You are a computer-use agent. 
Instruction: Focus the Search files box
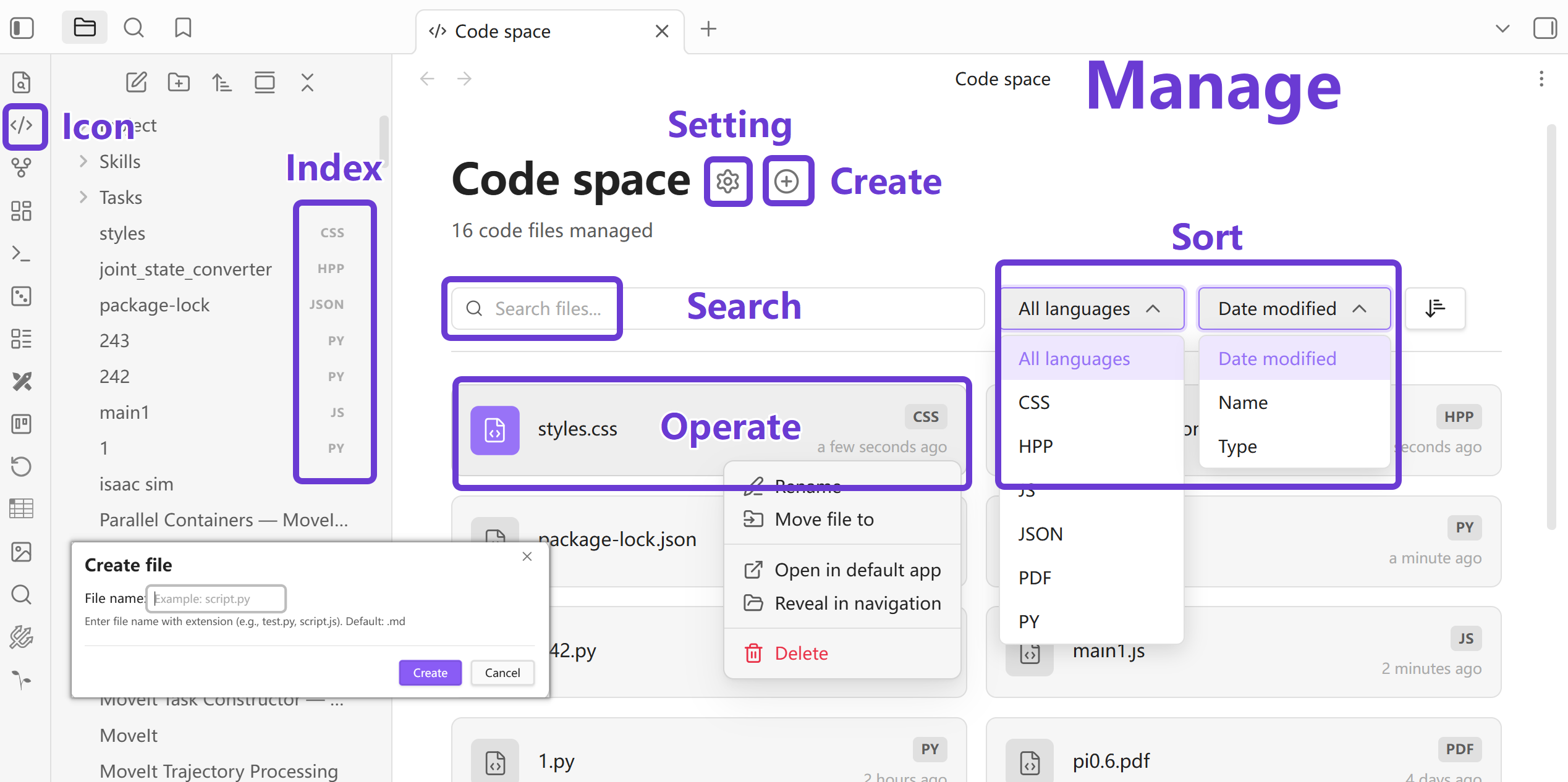547,308
